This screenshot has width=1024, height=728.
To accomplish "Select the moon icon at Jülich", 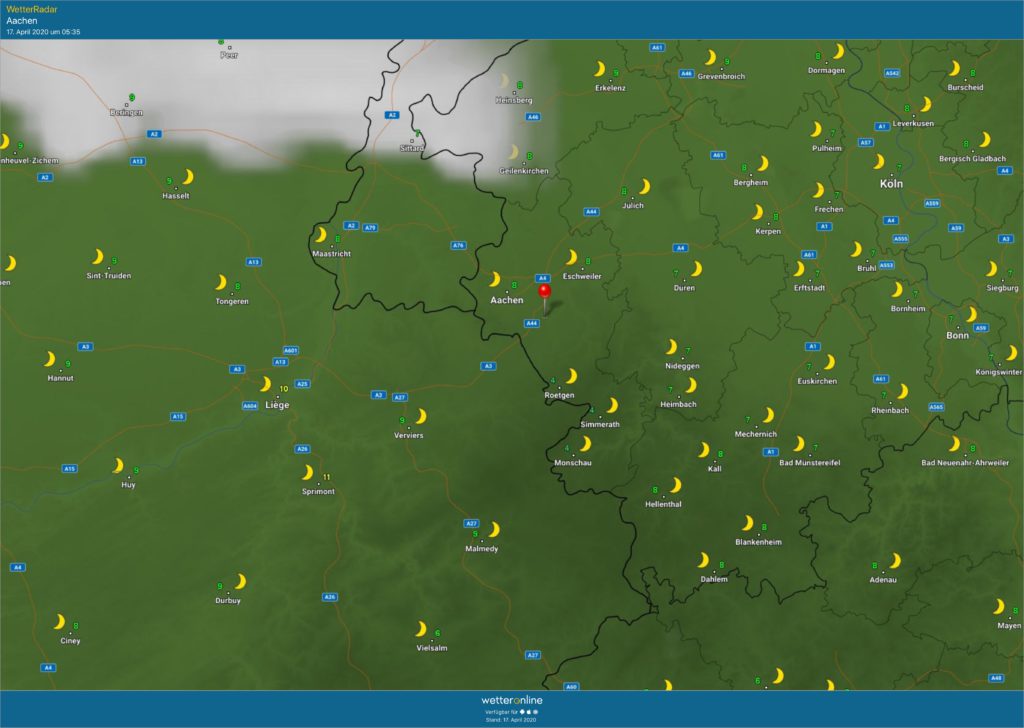I will coord(645,187).
